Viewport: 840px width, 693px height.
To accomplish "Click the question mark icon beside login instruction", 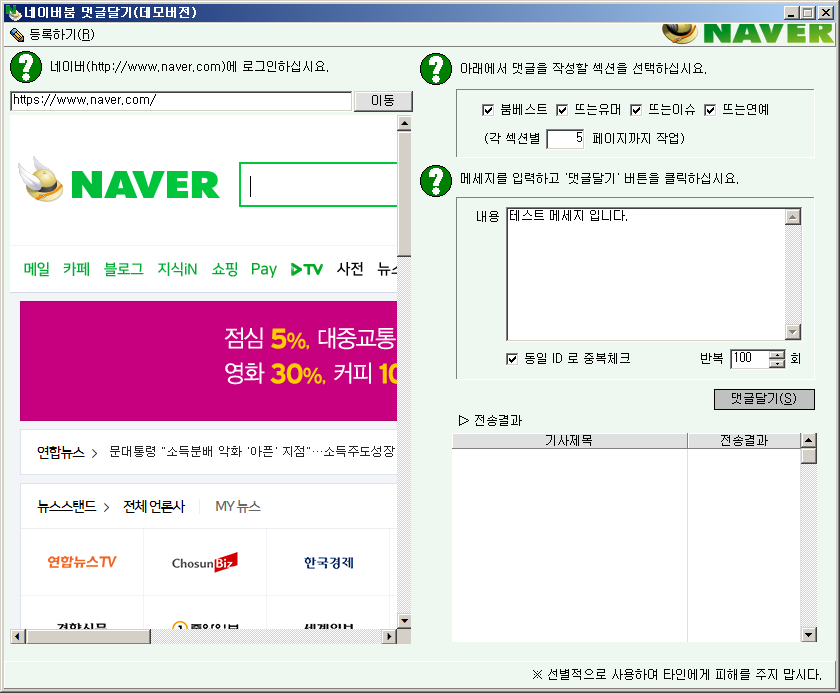I will point(25,67).
